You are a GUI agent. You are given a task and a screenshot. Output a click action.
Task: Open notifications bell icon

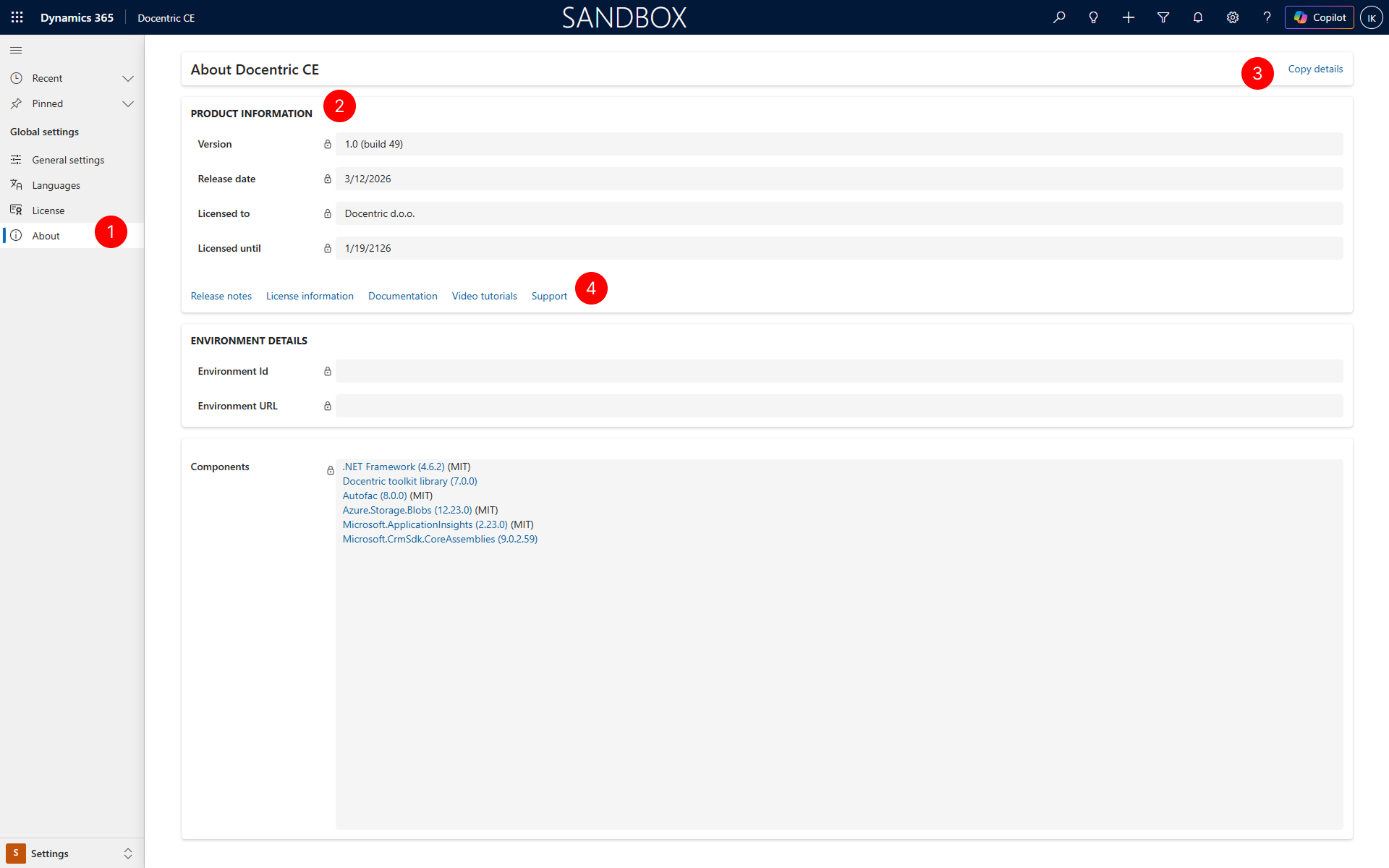point(1198,17)
